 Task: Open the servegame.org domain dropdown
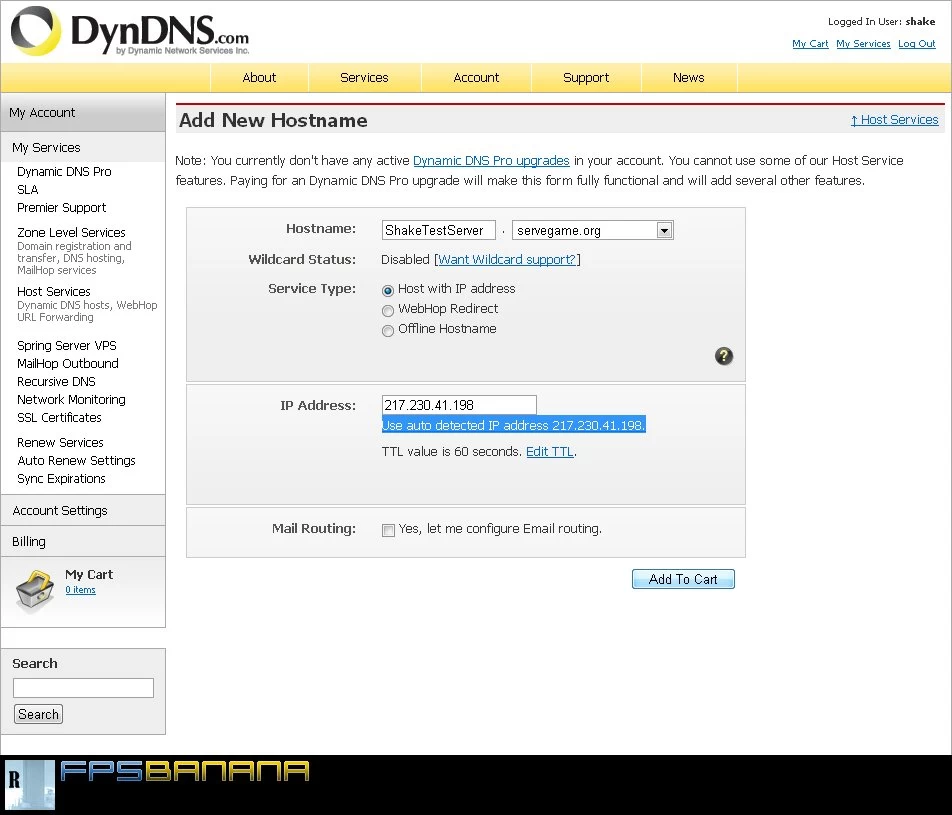(x=664, y=230)
